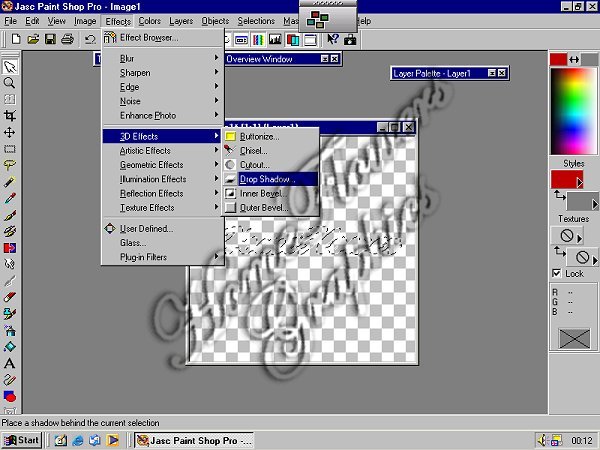The image size is (600, 450).
Task: Toggle the Lock checkbox
Action: [557, 273]
